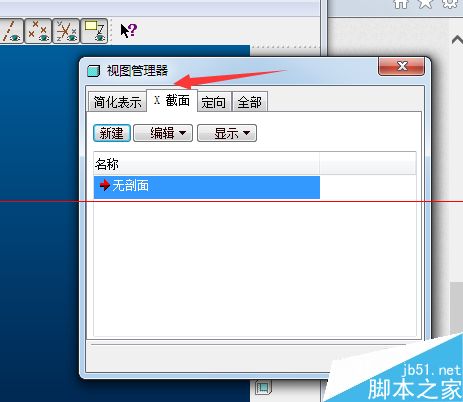
Task: Close the 视图管理器 dialog
Action: [x=401, y=66]
